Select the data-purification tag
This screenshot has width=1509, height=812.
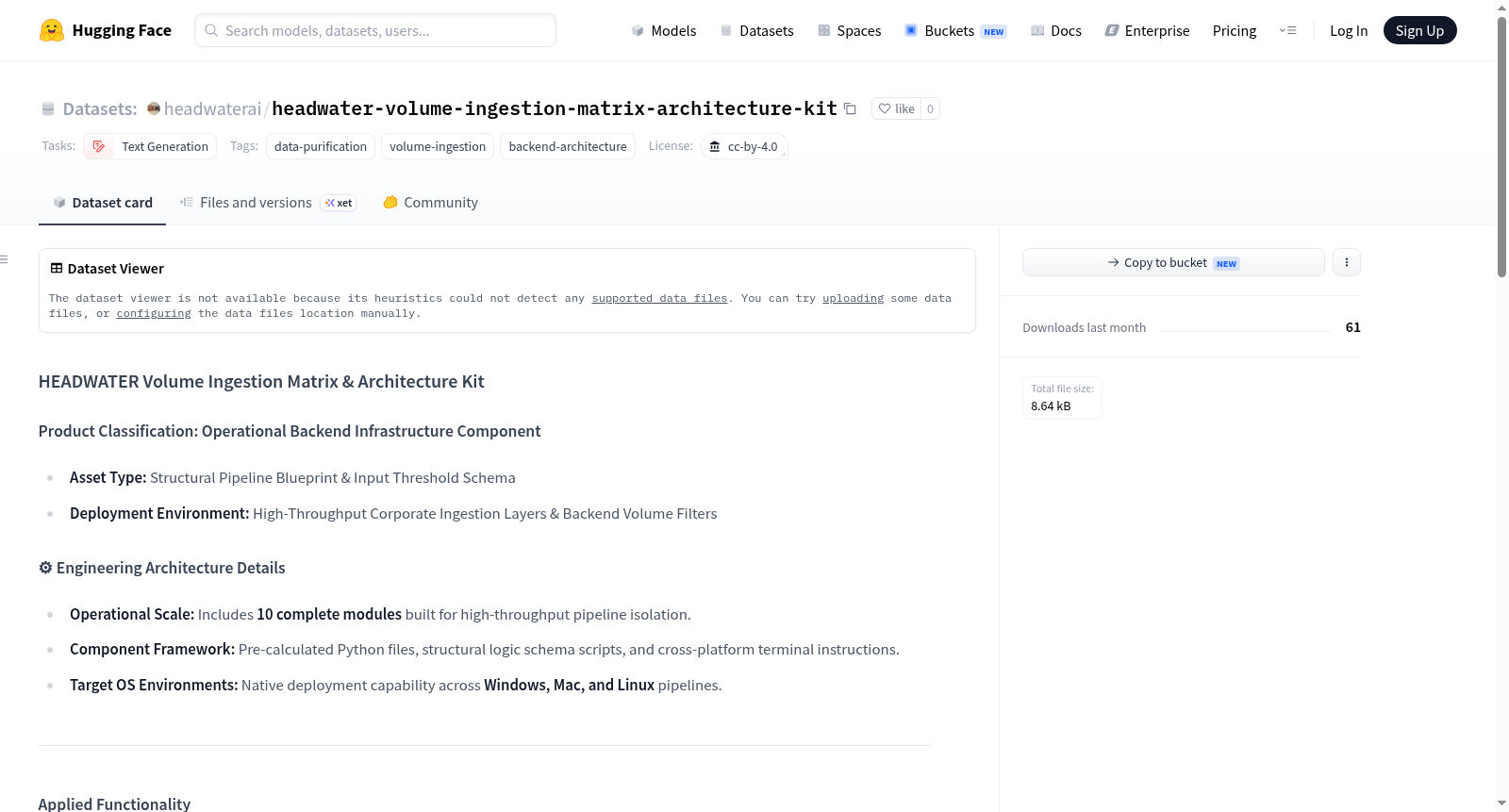click(x=321, y=146)
